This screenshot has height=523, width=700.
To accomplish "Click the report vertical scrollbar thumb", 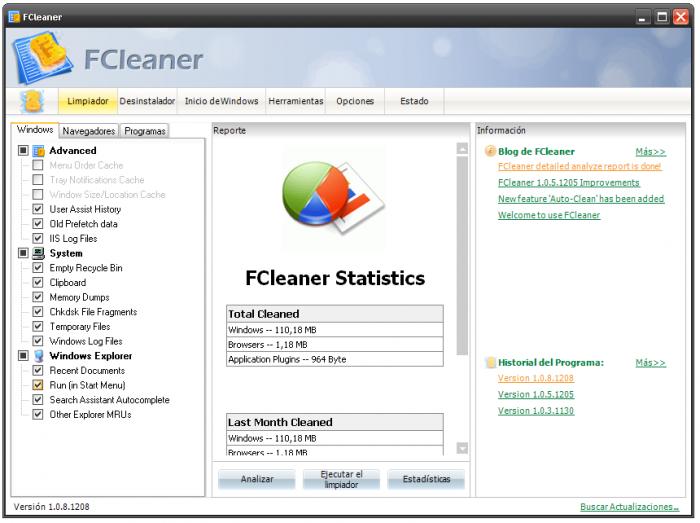I will pyautogui.click(x=462, y=255).
